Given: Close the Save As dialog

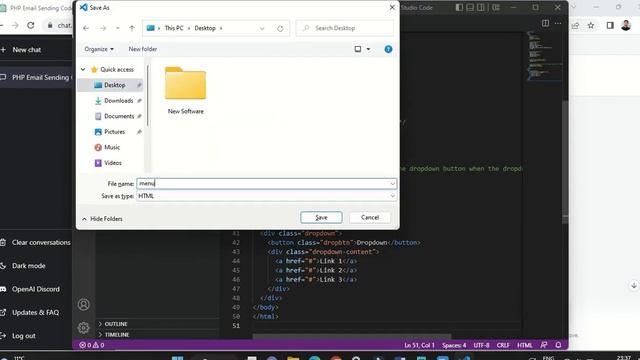Looking at the screenshot, I should click(392, 7).
